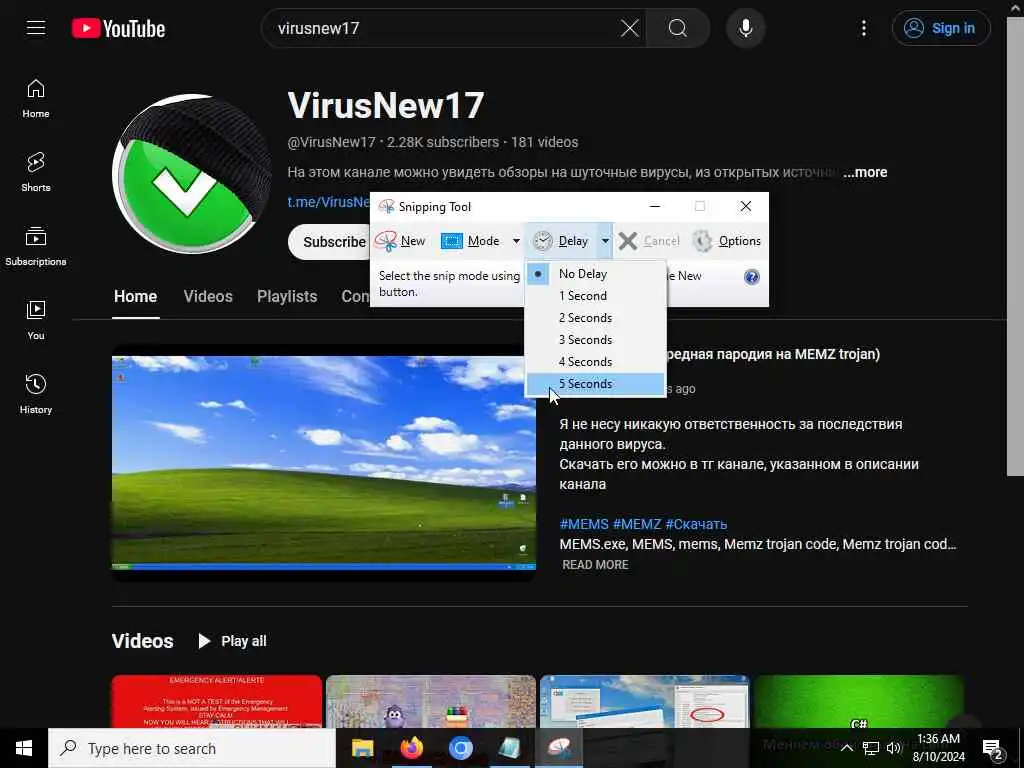Click the #MEMS hashtag
The width and height of the screenshot is (1024, 768).
tap(584, 524)
